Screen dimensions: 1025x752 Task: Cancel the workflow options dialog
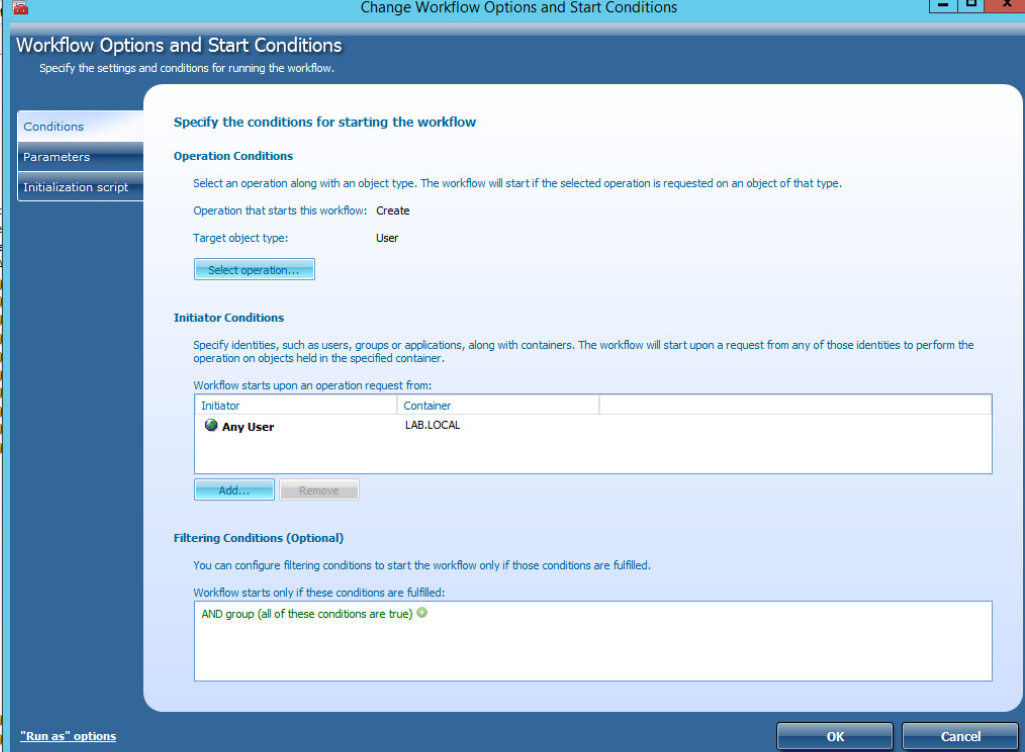(960, 736)
